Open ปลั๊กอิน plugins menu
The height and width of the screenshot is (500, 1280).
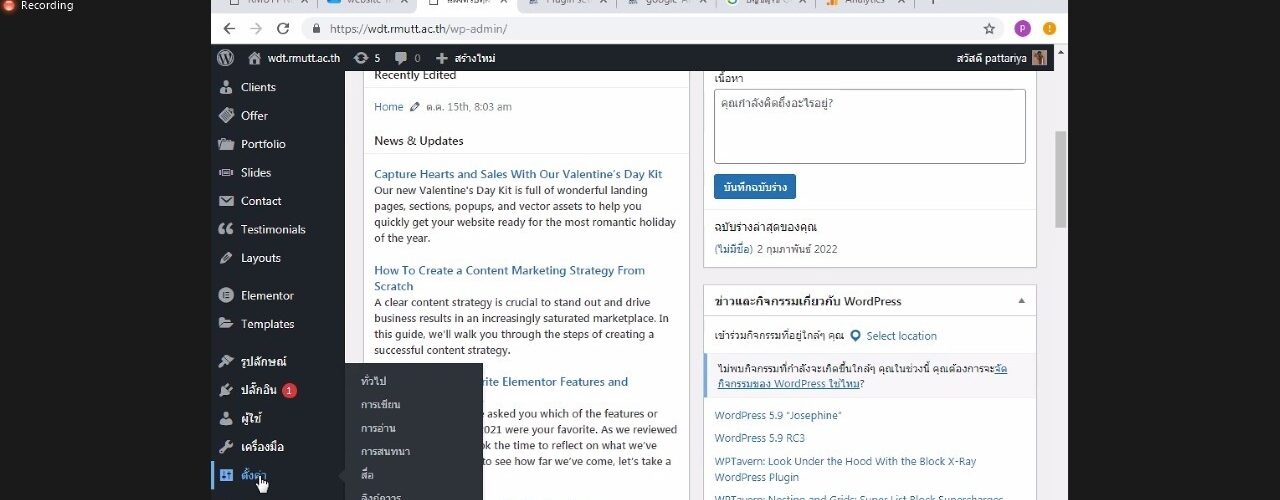pyautogui.click(x=258, y=390)
